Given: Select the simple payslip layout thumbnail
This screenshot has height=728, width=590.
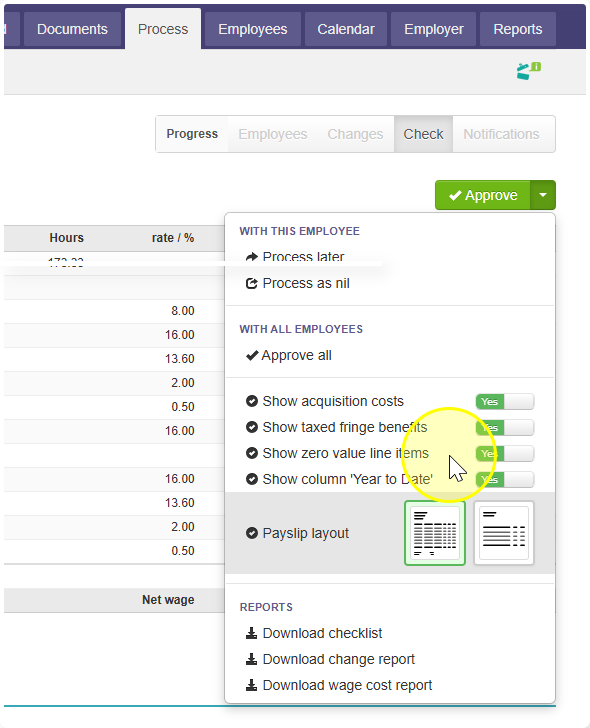Looking at the screenshot, I should click(504, 533).
